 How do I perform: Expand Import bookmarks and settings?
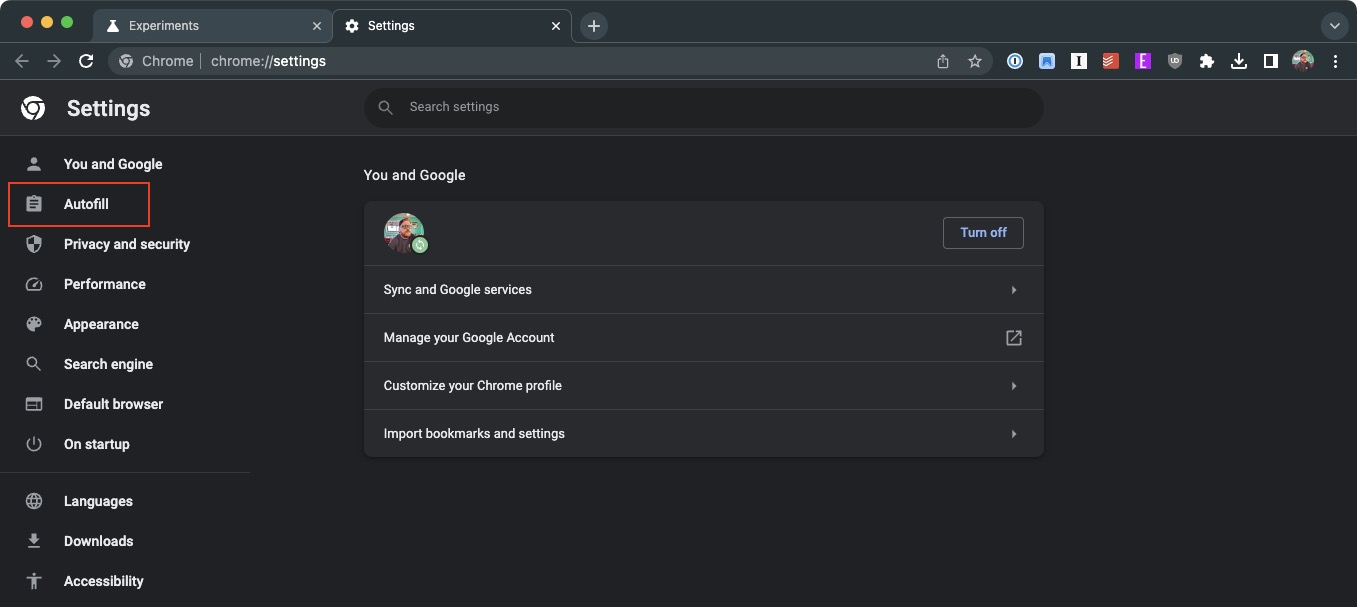pos(704,434)
